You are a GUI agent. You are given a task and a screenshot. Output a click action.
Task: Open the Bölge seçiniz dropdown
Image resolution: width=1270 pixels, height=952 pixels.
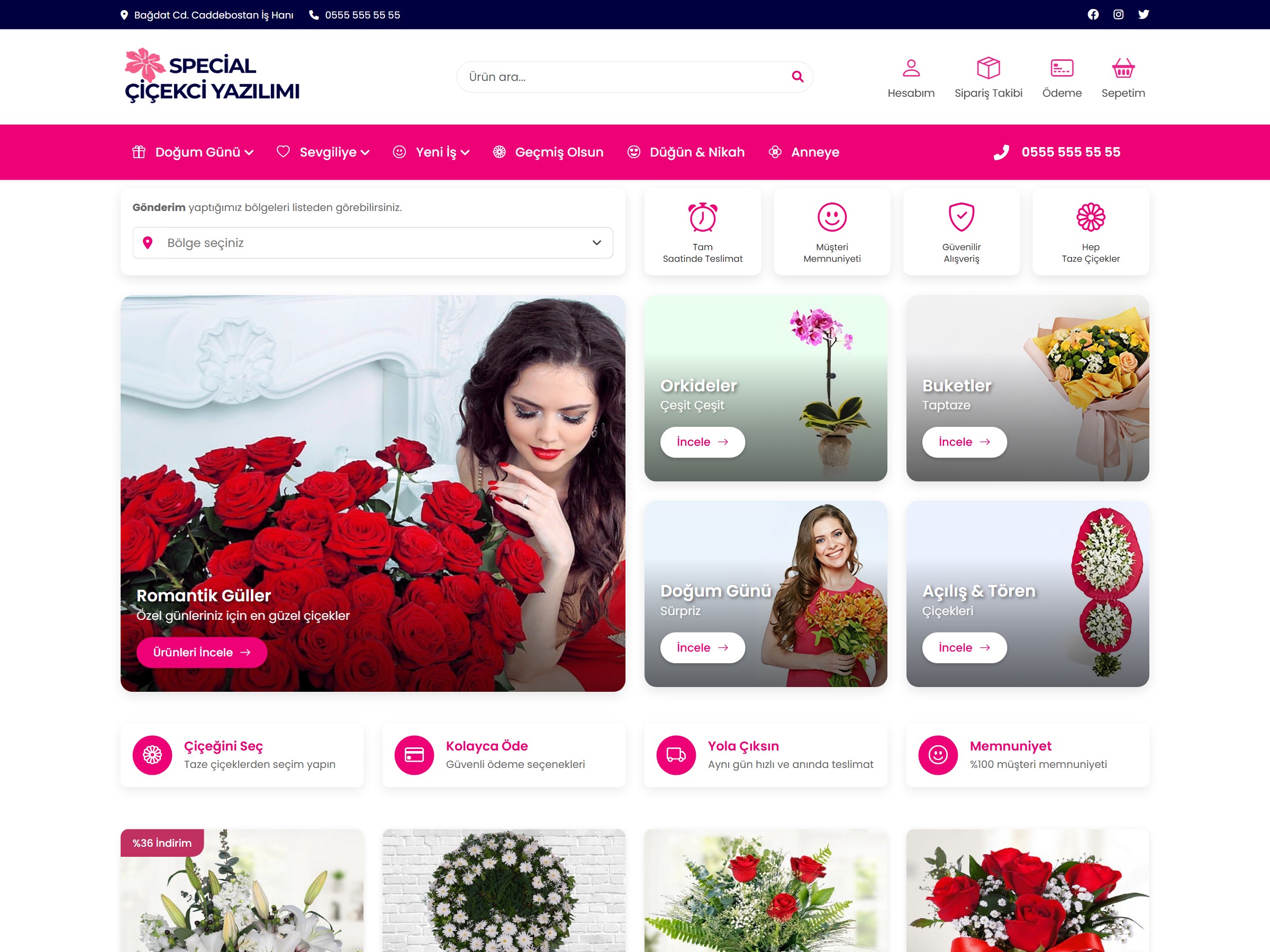373,243
